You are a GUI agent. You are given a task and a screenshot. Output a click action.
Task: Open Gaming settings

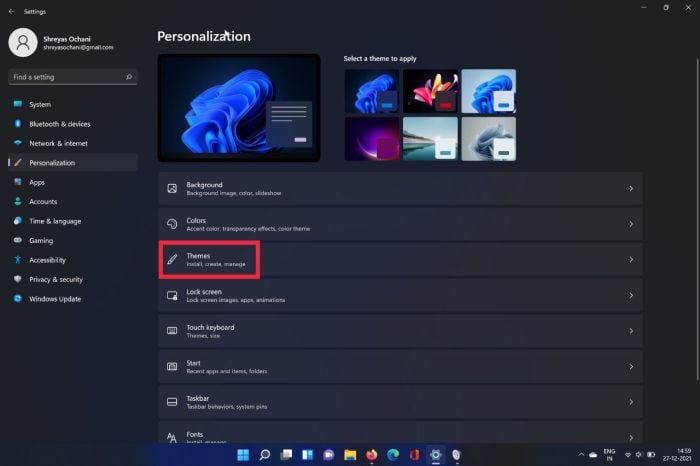click(x=73, y=241)
